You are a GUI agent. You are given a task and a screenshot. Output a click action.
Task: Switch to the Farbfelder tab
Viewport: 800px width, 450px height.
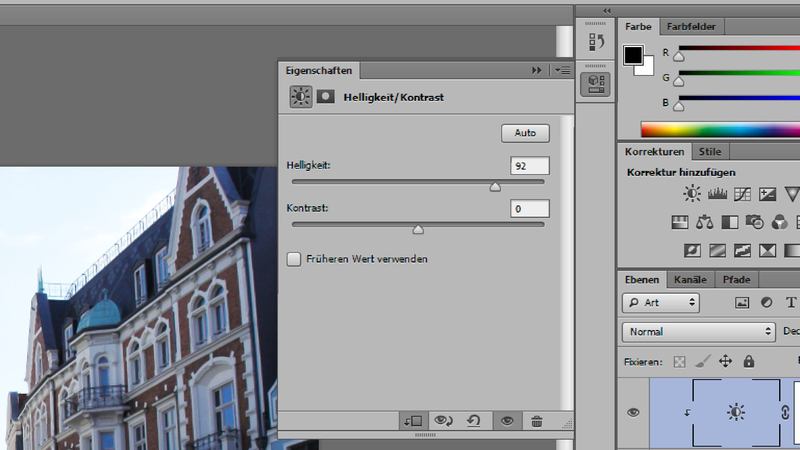tap(691, 27)
